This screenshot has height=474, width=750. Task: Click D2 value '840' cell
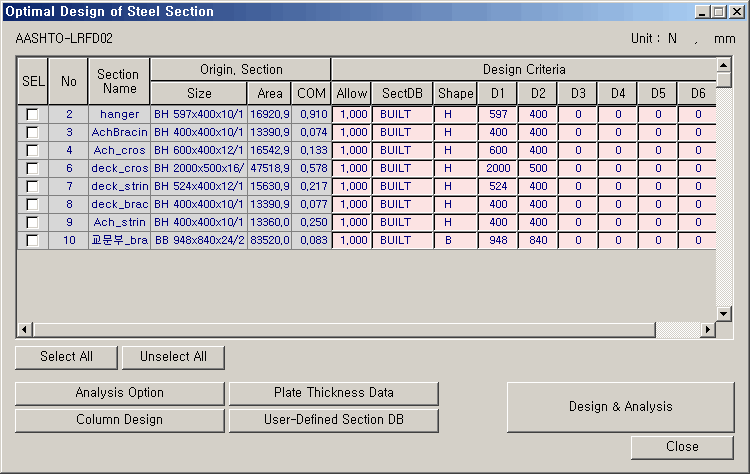pyautogui.click(x=538, y=240)
